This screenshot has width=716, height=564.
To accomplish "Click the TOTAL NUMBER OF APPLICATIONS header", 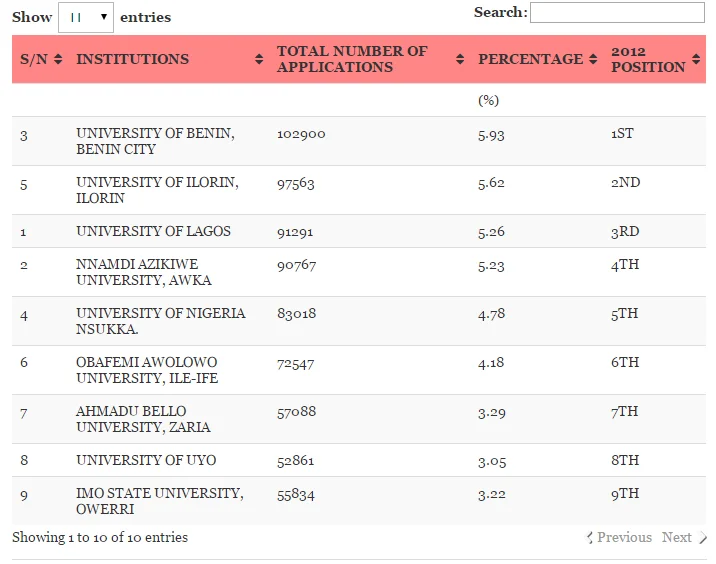I will pyautogui.click(x=352, y=59).
